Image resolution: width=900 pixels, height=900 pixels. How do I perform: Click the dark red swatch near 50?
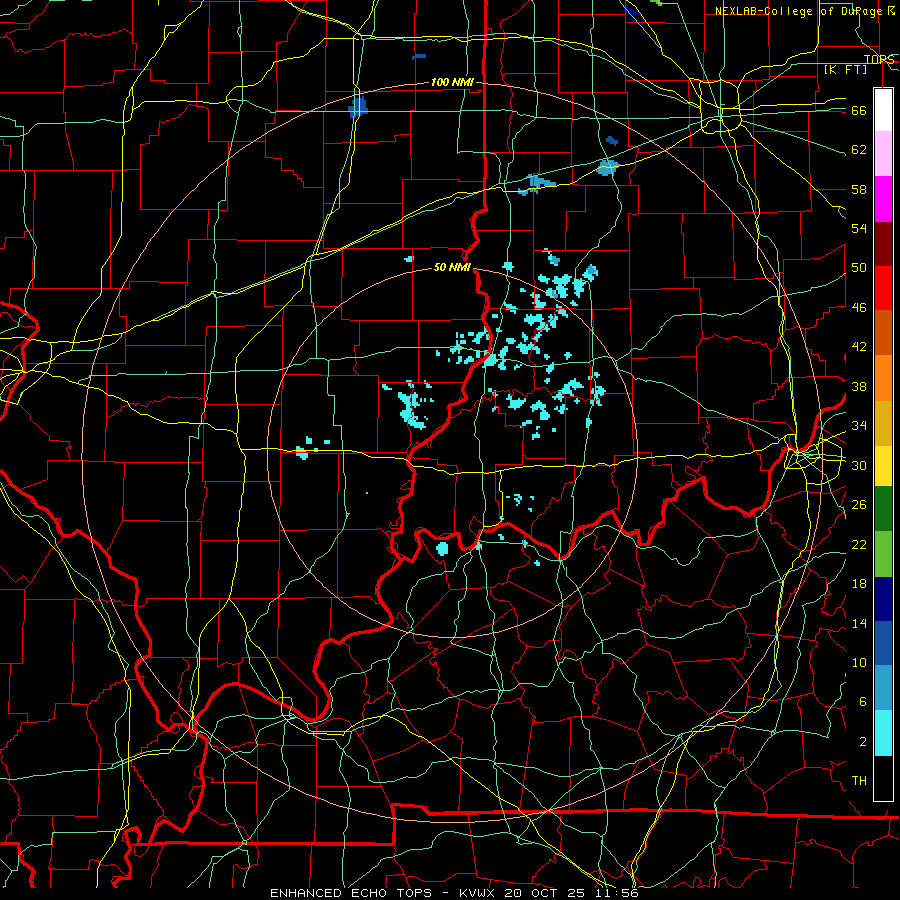tap(883, 243)
